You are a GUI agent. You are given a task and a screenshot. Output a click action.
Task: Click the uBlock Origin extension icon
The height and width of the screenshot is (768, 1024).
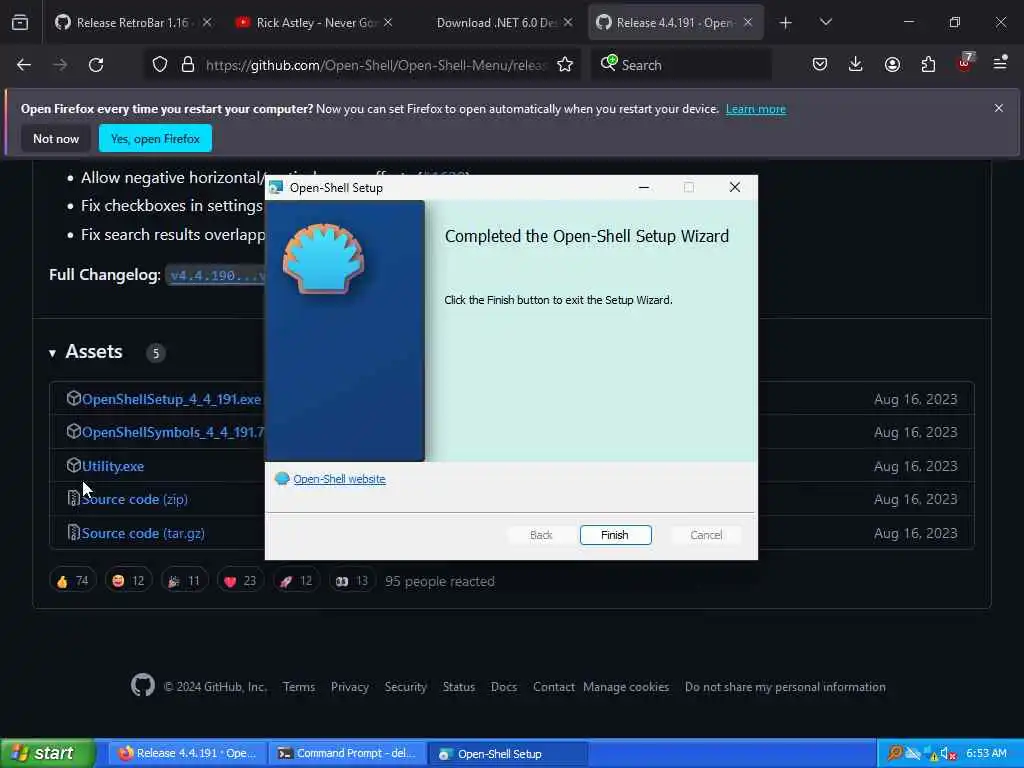click(965, 63)
